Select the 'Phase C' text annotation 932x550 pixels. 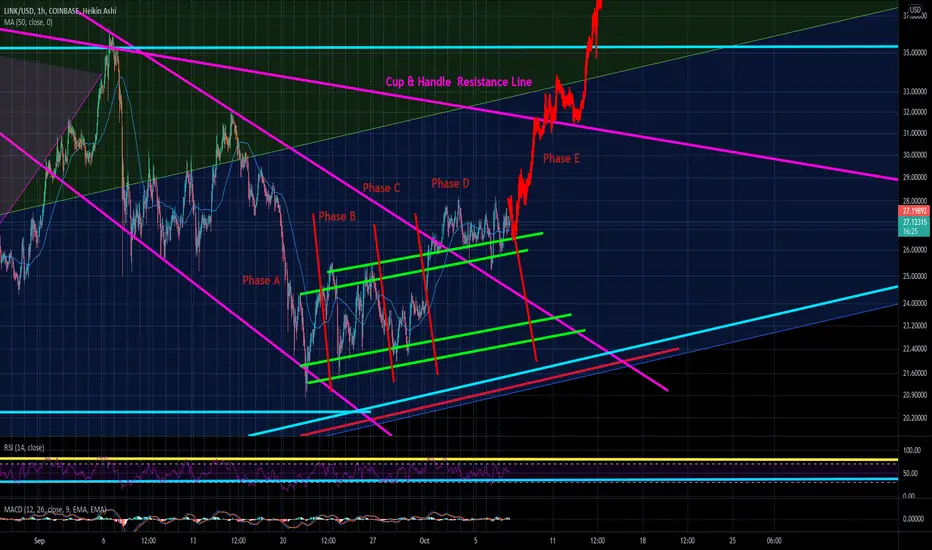tap(381, 188)
